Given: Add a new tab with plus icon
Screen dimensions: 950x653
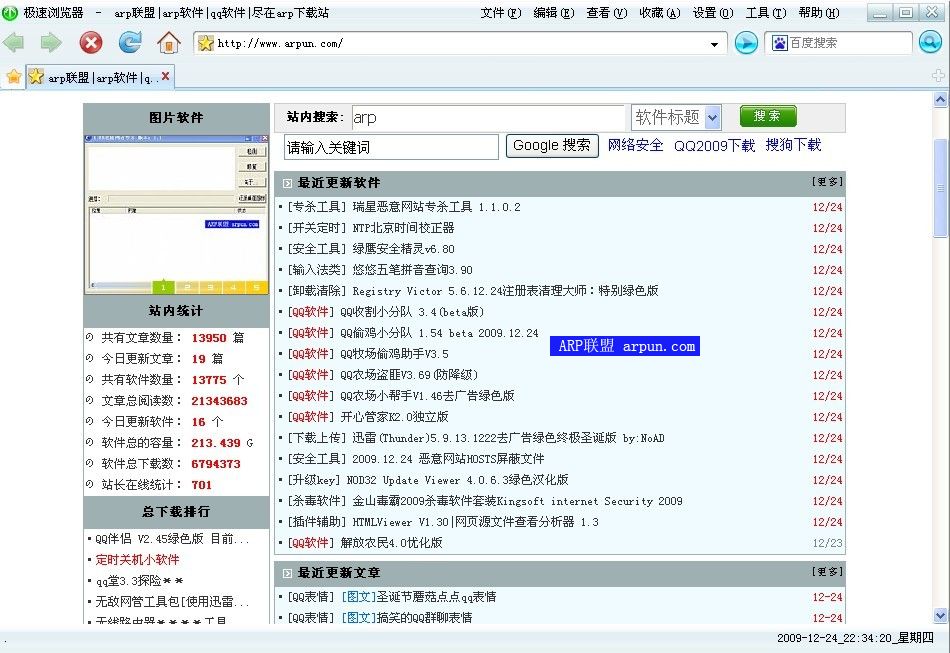Looking at the screenshot, I should pos(938,76).
